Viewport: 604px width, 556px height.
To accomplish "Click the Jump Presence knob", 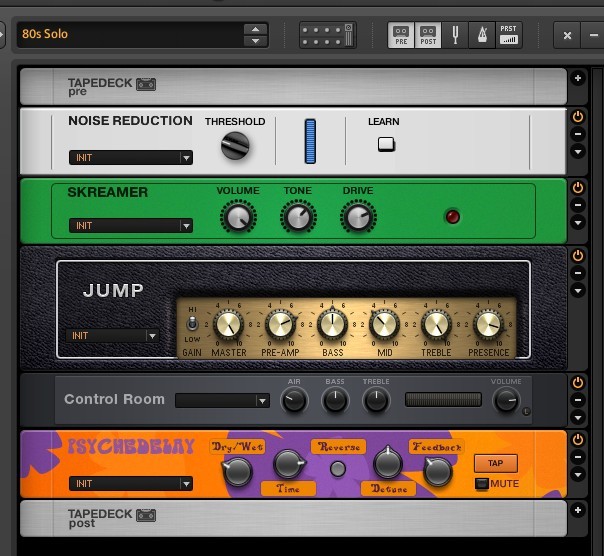I will [488, 324].
